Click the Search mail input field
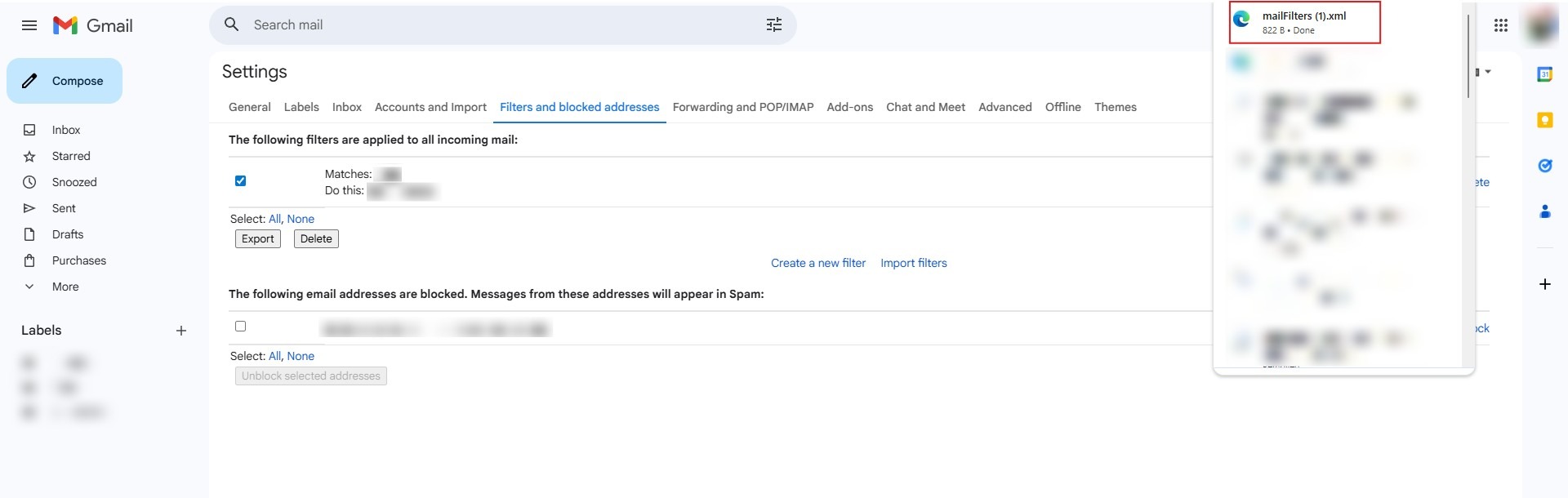Image resolution: width=1568 pixels, height=498 pixels. pyautogui.click(x=490, y=25)
